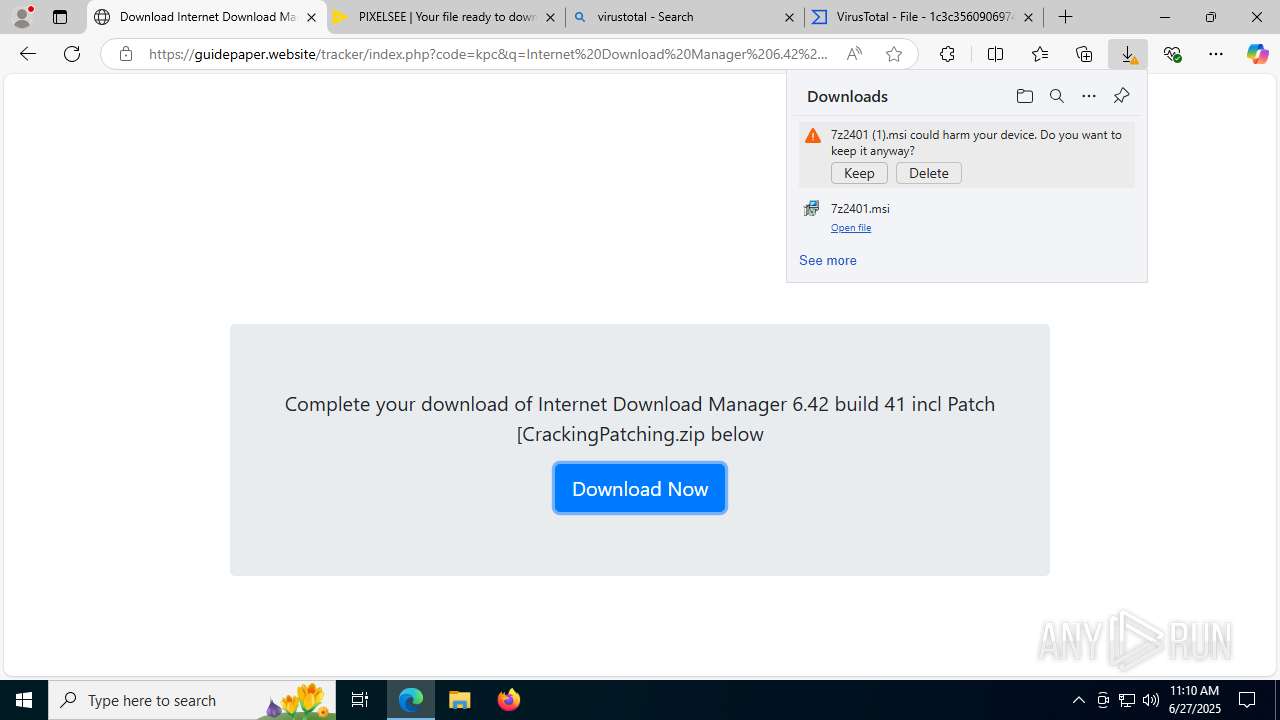The width and height of the screenshot is (1280, 720).
Task: Open the Windows Start menu
Action: 24,700
